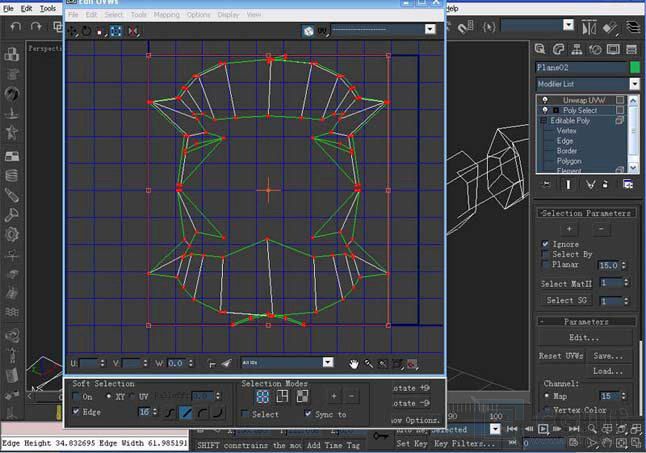Select Vertex sub-object selection mode icon
Screen dimensions: 646x453
(262, 397)
